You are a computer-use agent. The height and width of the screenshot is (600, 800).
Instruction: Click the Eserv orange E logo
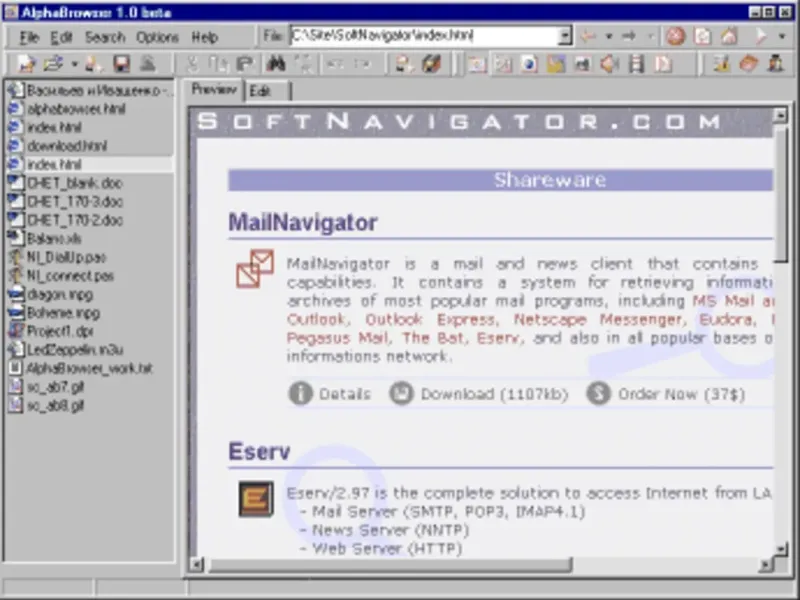256,498
